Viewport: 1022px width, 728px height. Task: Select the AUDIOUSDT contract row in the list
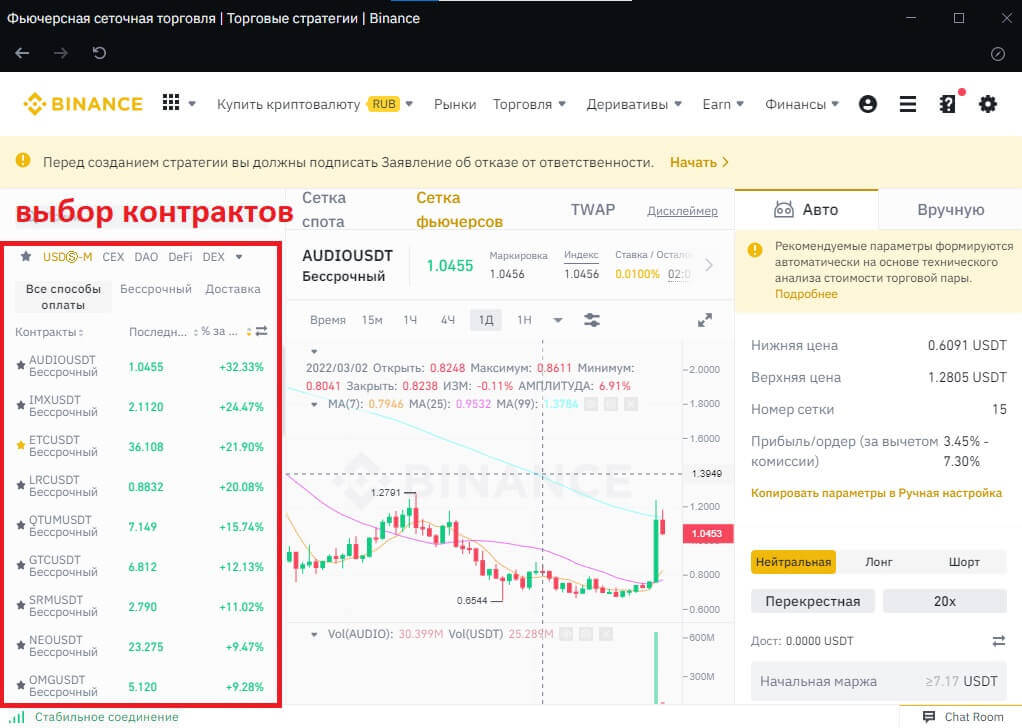(140, 367)
